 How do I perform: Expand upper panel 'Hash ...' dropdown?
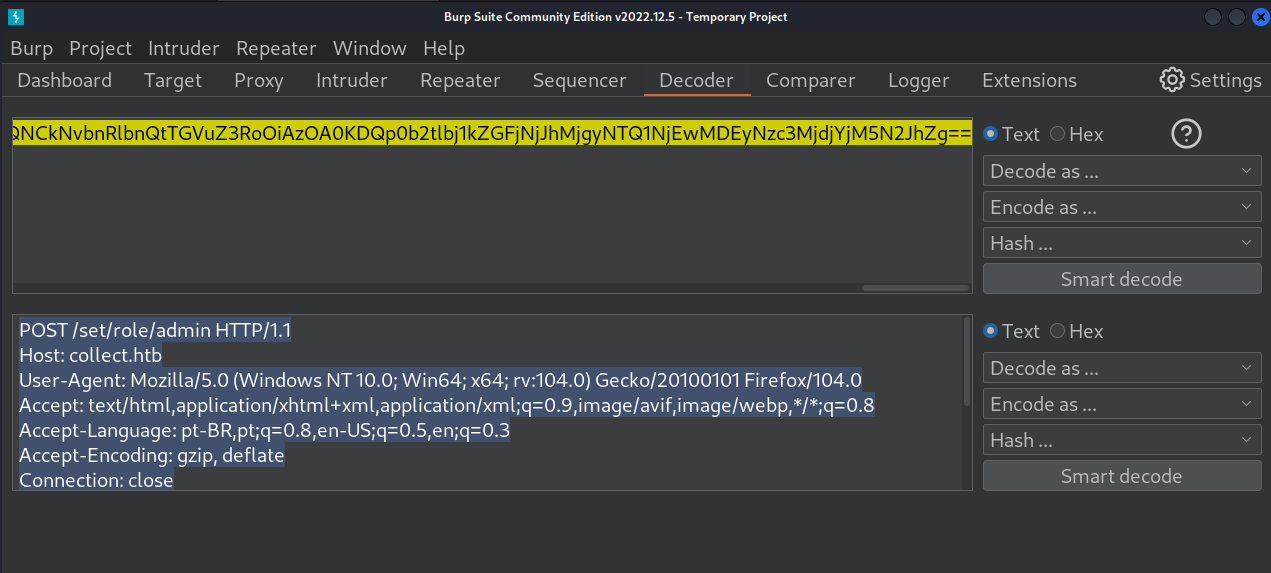(x=1122, y=243)
